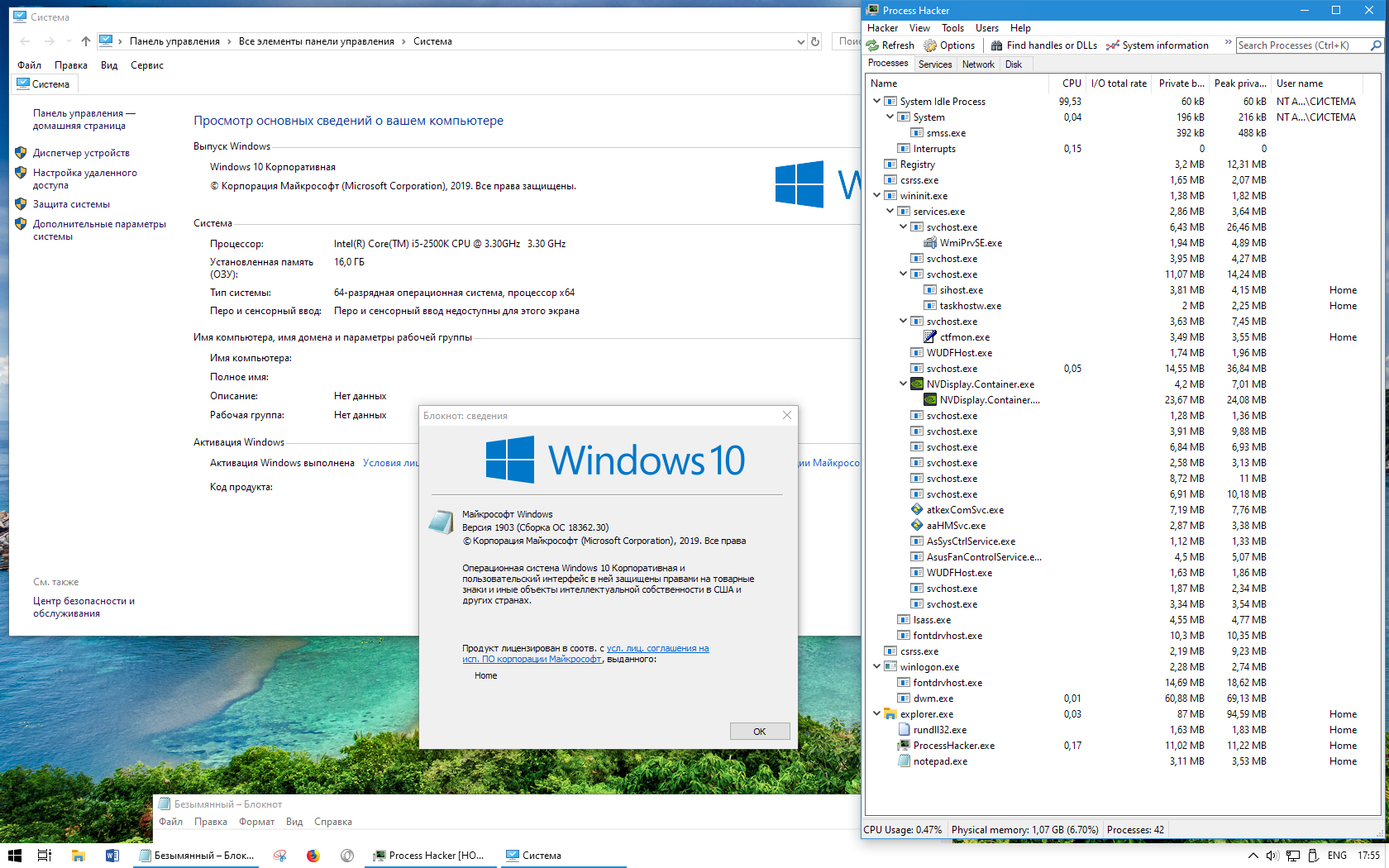The image size is (1389, 868).
Task: Refresh the Control Panel address bar
Action: tap(815, 41)
